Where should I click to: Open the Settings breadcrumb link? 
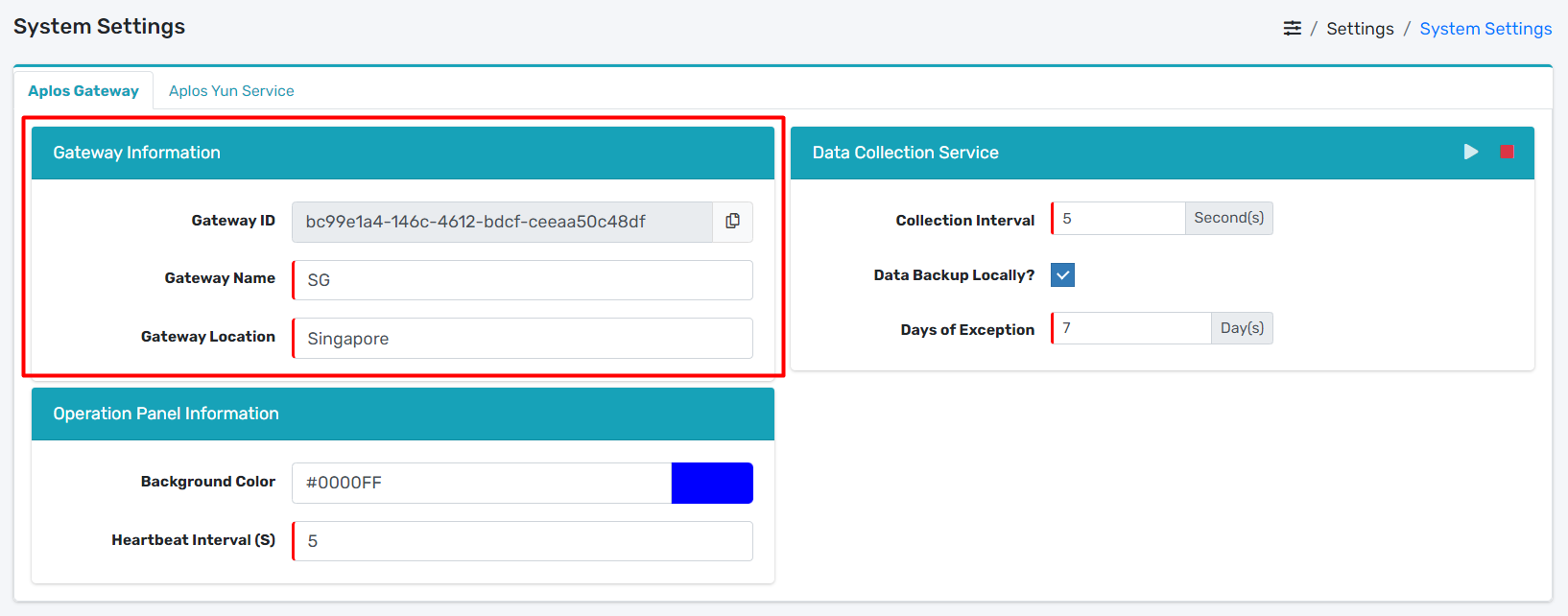tap(1359, 29)
